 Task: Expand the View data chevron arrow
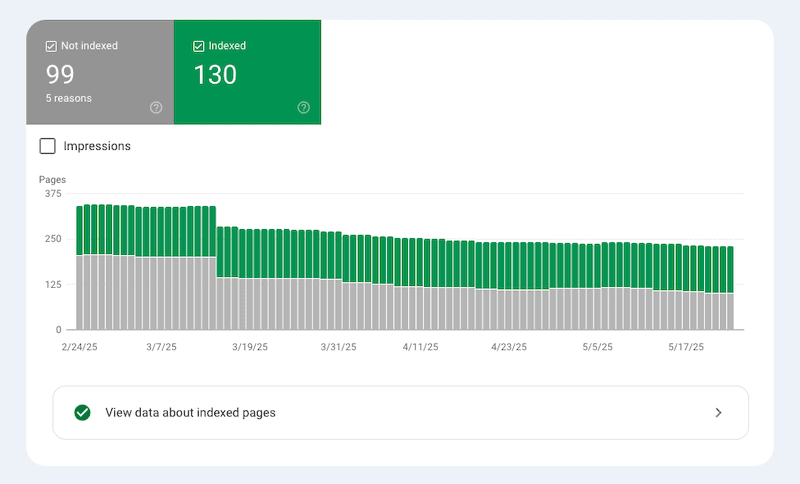(718, 413)
